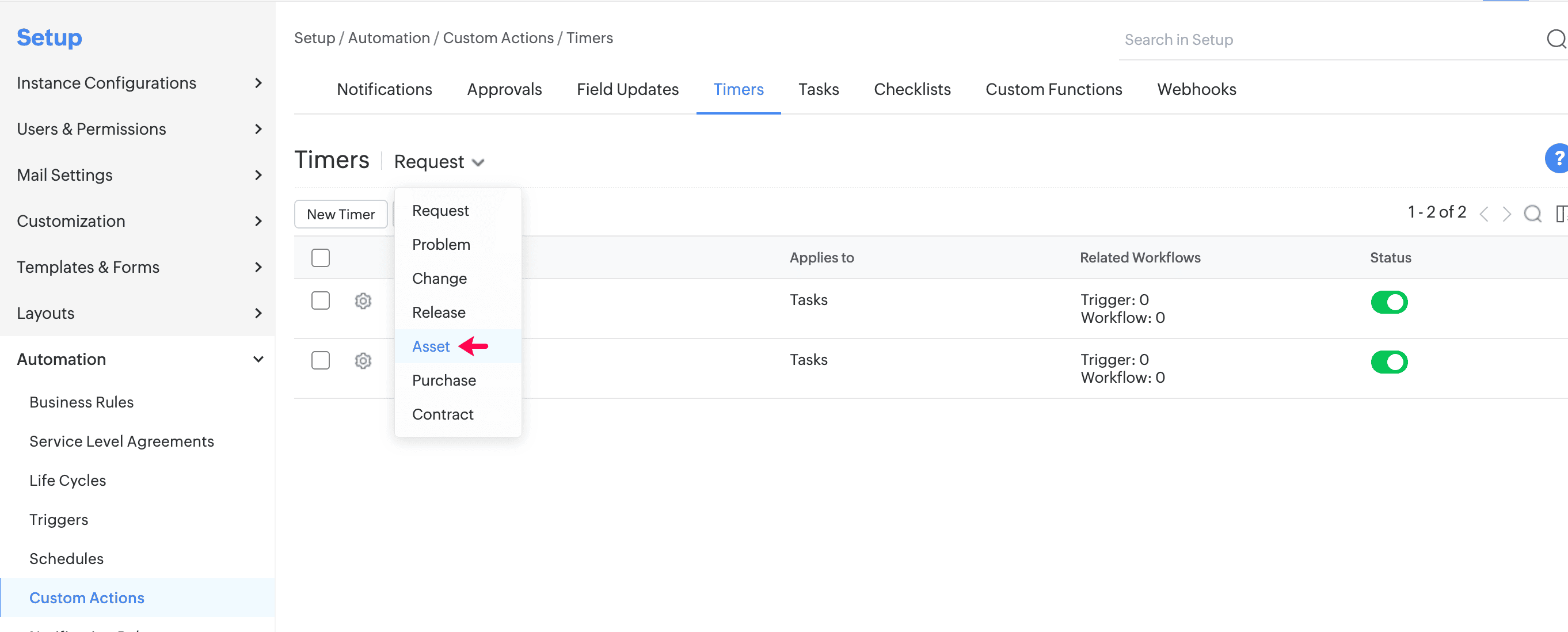Image resolution: width=1568 pixels, height=632 pixels.
Task: Select Purchase from the module dropdown
Action: [444, 380]
